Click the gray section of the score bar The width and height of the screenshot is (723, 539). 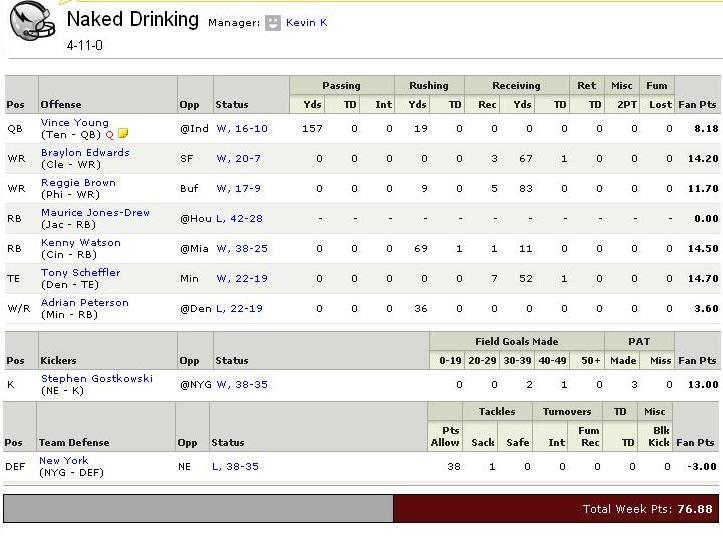click(198, 509)
